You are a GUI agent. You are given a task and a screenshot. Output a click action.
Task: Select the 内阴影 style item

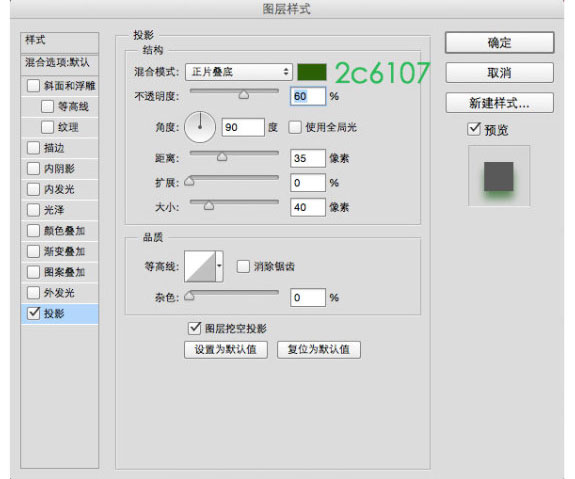point(60,169)
